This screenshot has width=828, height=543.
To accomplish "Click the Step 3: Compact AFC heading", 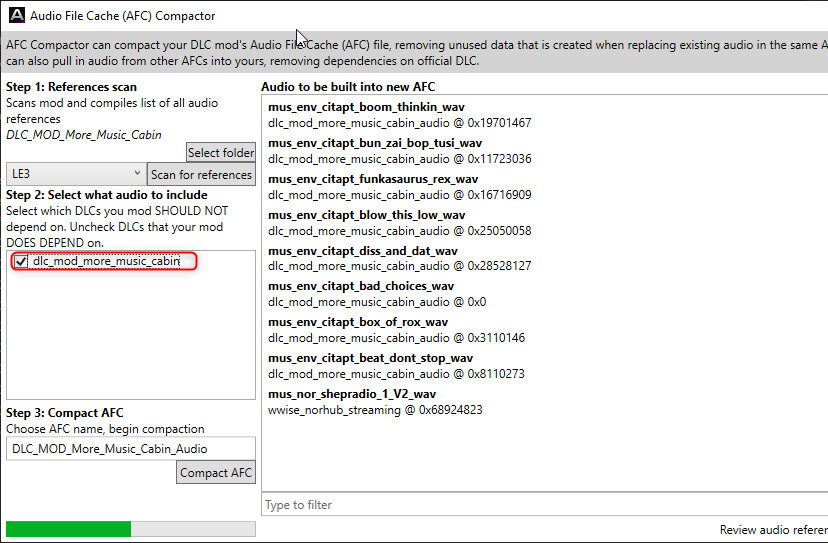I will 64,413.
